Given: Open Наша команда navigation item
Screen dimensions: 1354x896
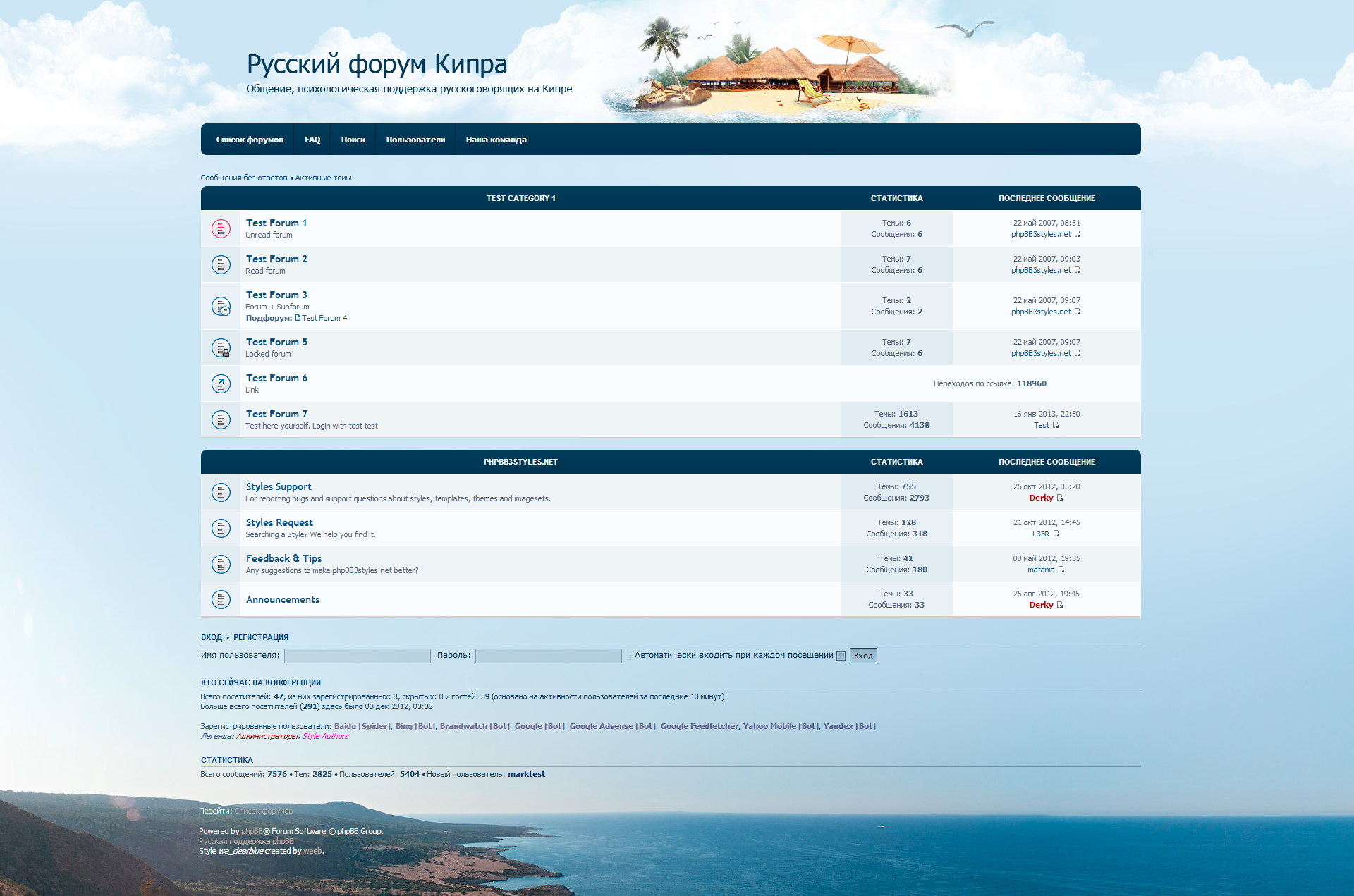Looking at the screenshot, I should point(496,140).
